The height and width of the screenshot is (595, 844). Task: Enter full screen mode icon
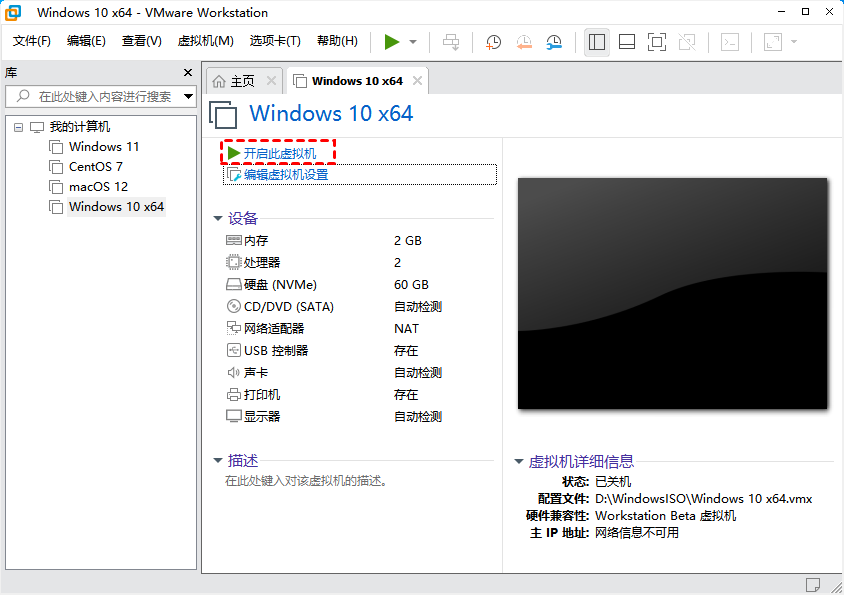pyautogui.click(x=657, y=42)
